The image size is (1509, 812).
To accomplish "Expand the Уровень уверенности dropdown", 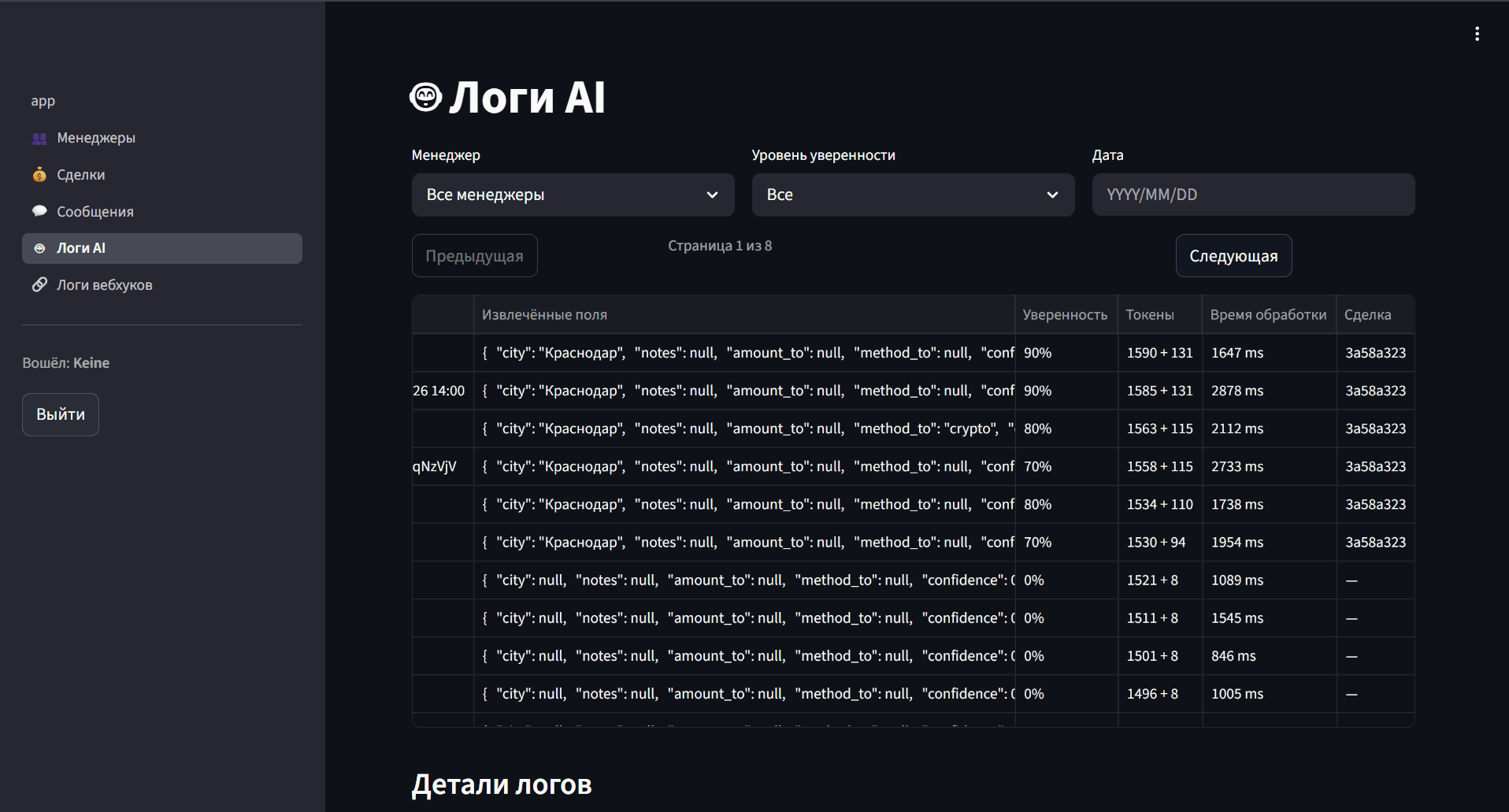I will pos(913,195).
